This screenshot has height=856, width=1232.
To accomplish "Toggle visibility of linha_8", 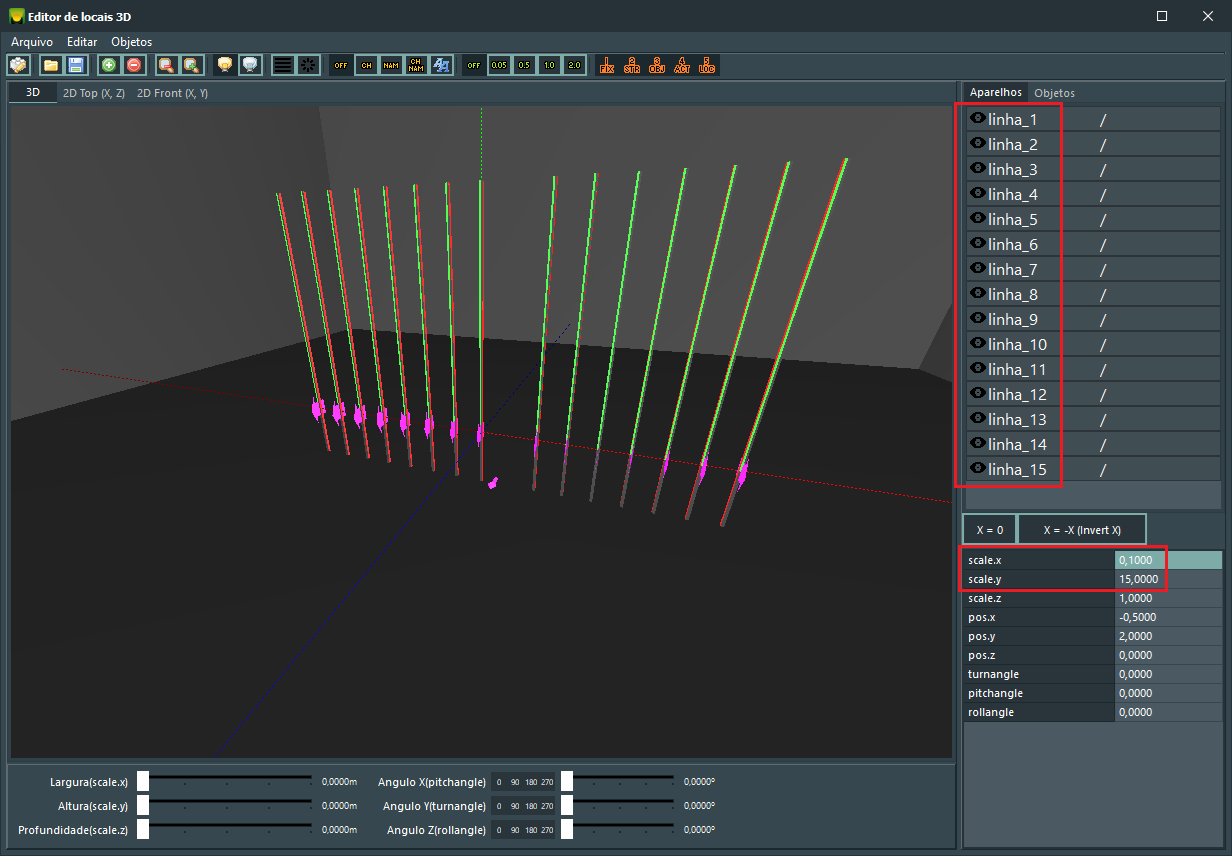I will pyautogui.click(x=977, y=293).
